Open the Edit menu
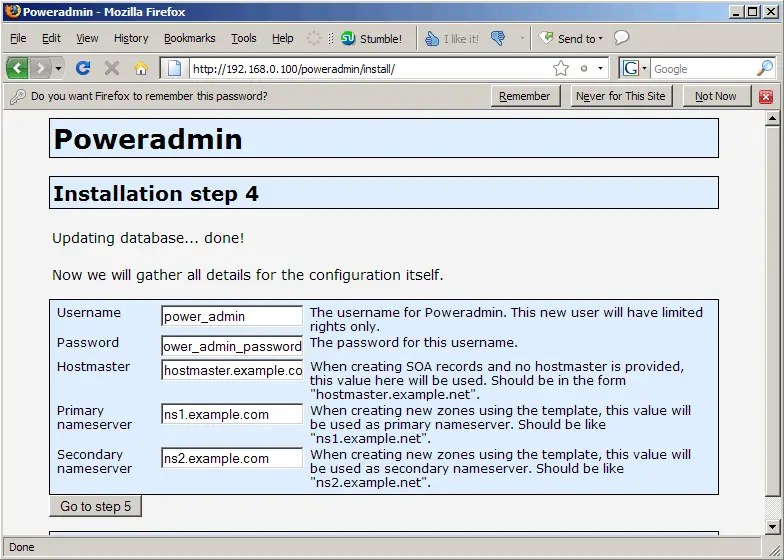Image resolution: width=784 pixels, height=560 pixels. click(x=51, y=38)
